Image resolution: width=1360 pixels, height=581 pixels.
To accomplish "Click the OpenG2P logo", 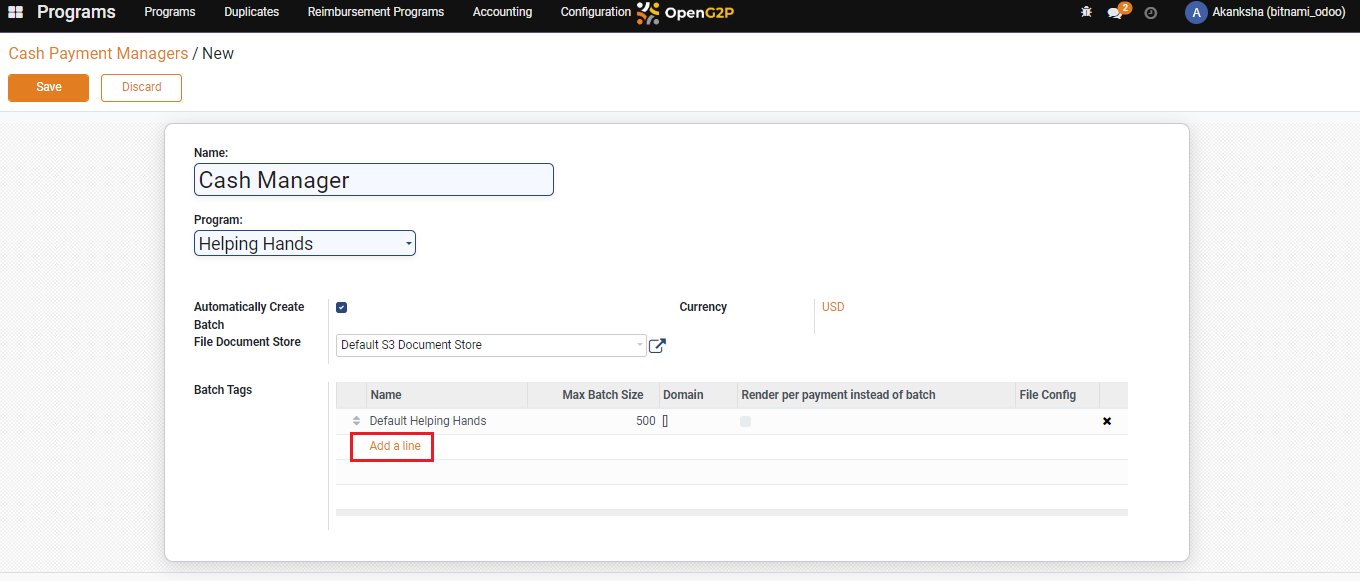I will tap(685, 13).
